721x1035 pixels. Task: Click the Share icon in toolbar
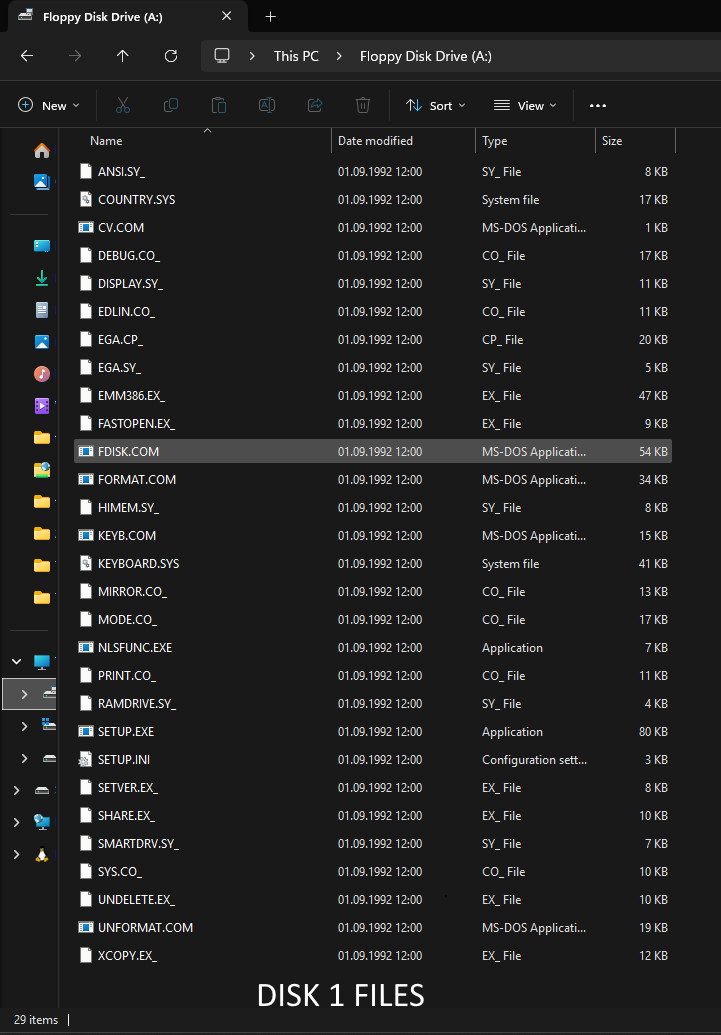[315, 105]
